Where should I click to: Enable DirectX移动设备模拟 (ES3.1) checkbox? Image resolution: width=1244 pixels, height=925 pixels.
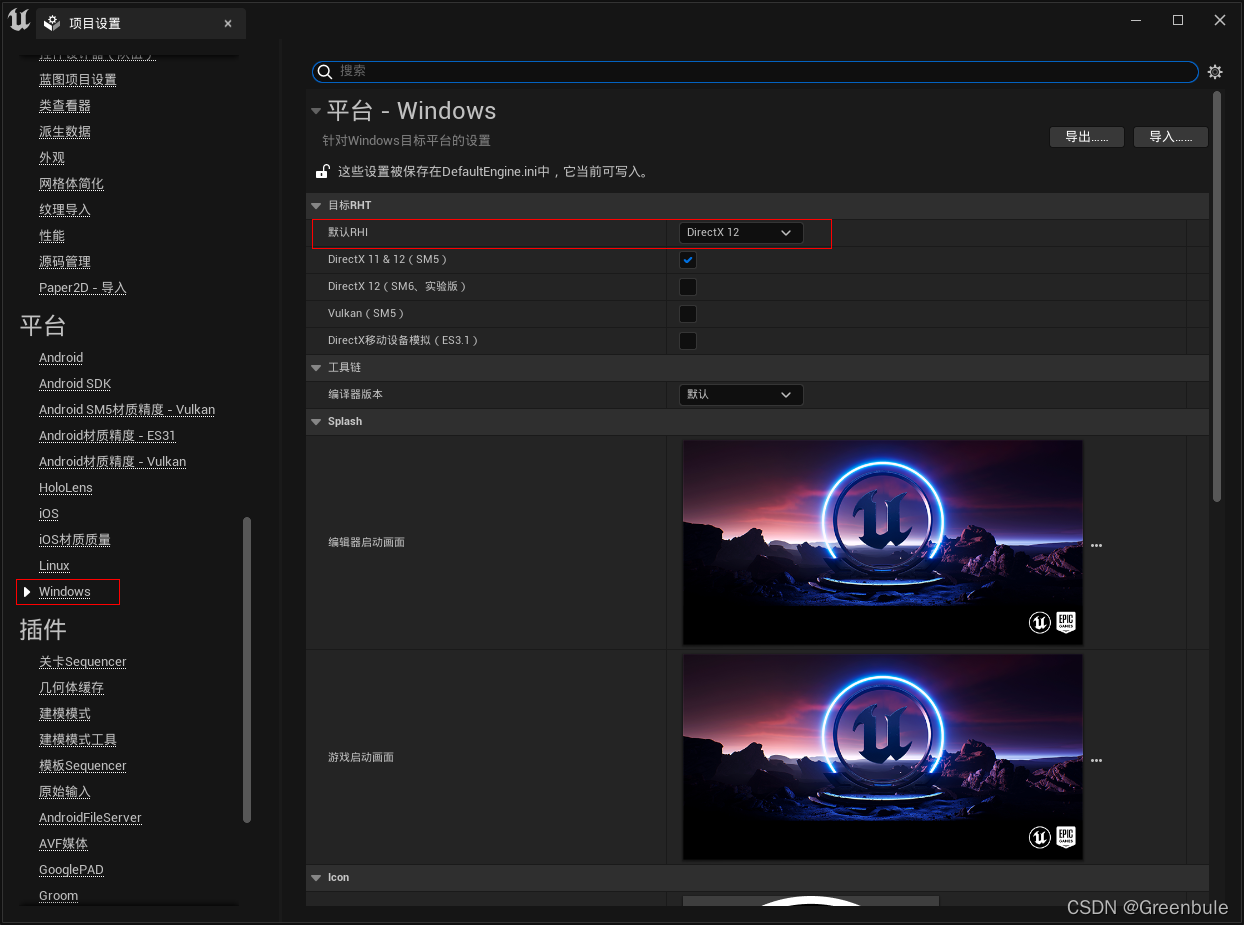pos(688,341)
